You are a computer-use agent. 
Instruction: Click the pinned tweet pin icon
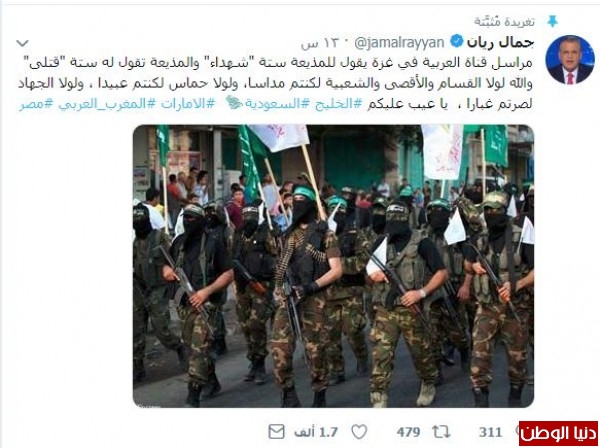(552, 21)
